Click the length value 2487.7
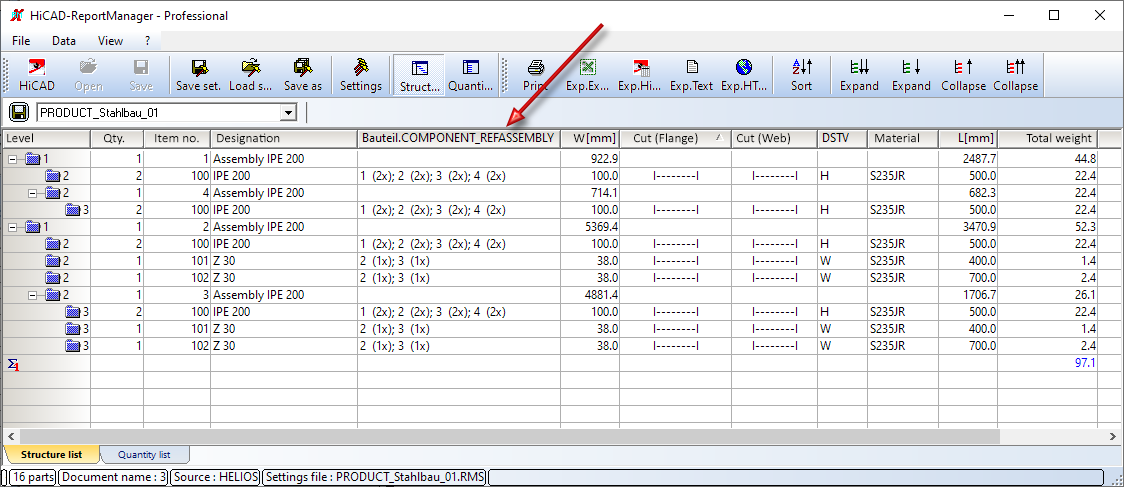The height and width of the screenshot is (487, 1124). coord(979,159)
